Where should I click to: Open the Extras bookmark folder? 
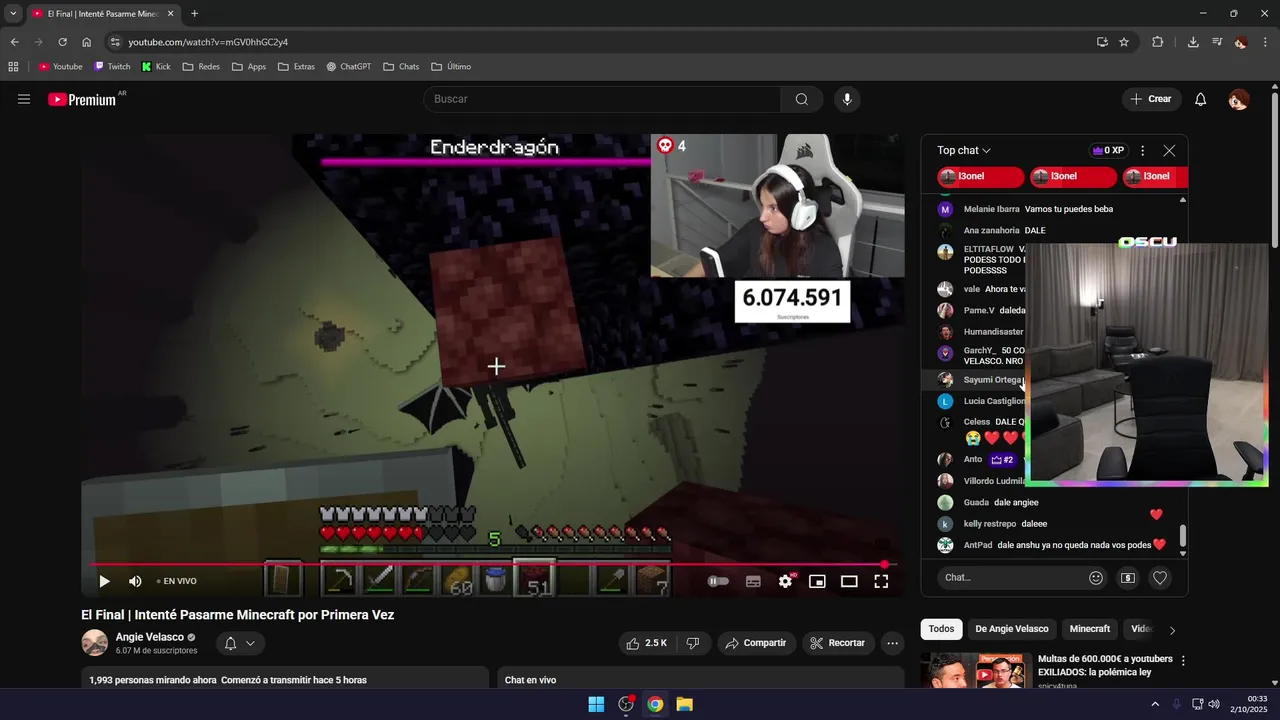tap(296, 67)
